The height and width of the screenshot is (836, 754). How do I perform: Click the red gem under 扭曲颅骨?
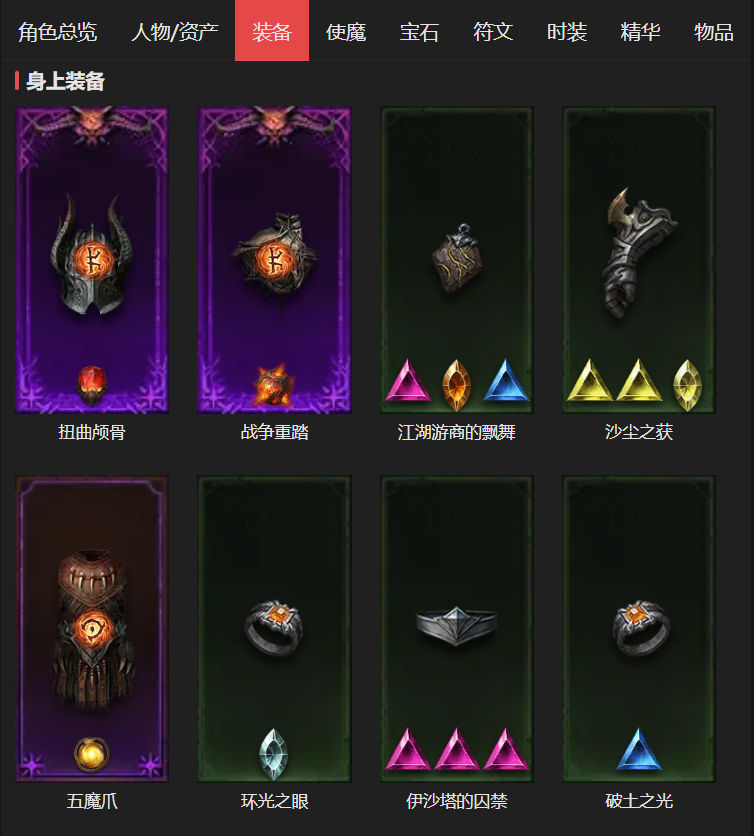click(x=92, y=385)
